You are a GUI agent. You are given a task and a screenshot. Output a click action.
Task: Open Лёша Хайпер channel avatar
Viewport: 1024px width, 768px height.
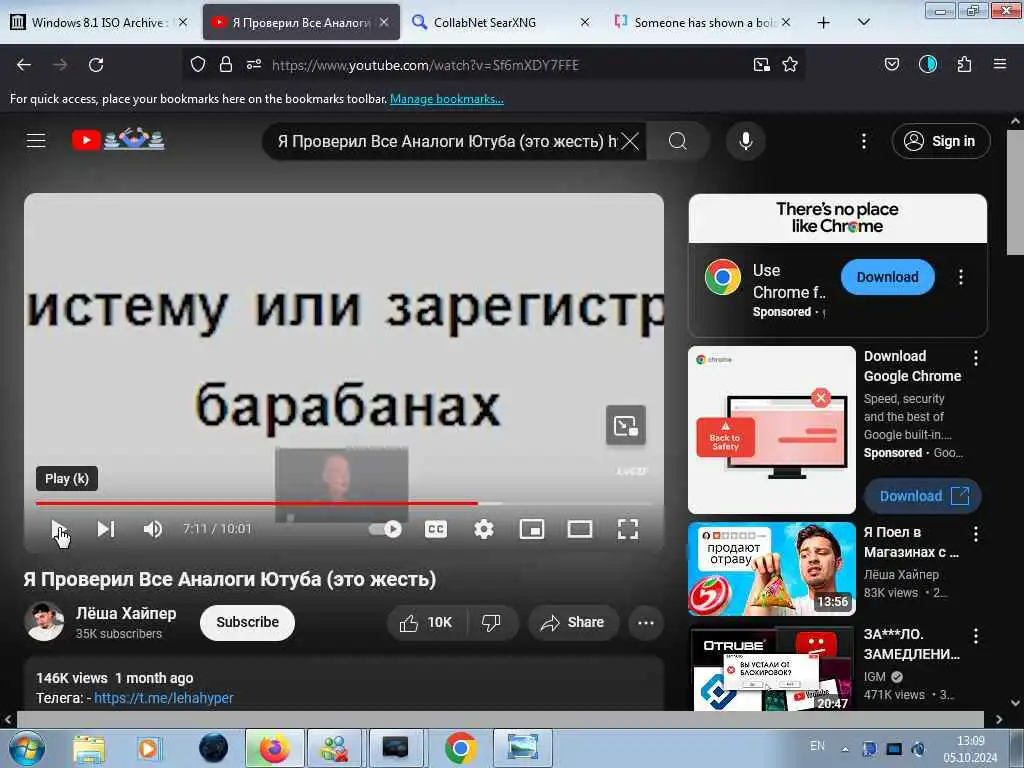tap(44, 621)
